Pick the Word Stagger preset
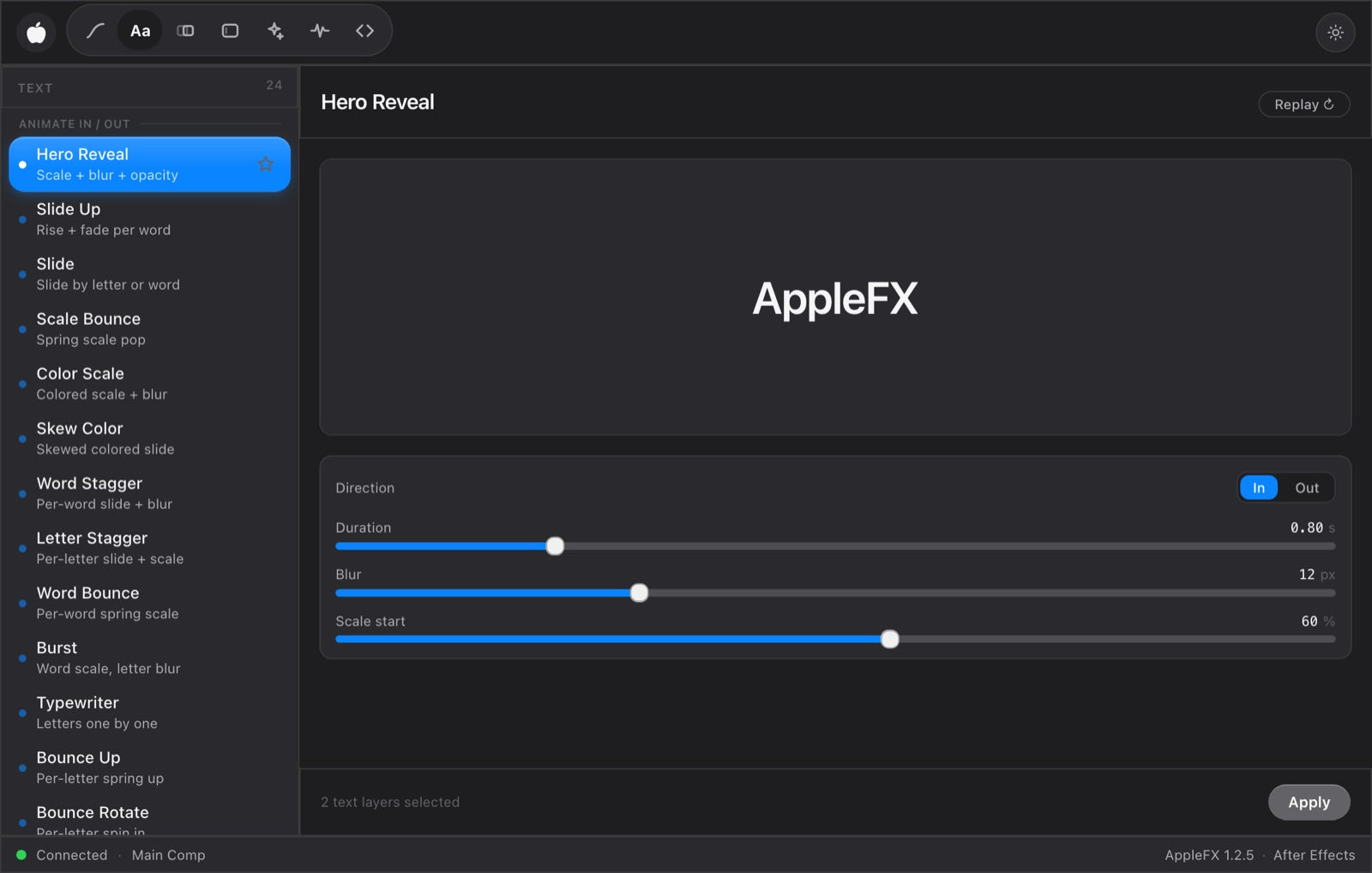Screen dimensions: 1372x873 coord(149,493)
